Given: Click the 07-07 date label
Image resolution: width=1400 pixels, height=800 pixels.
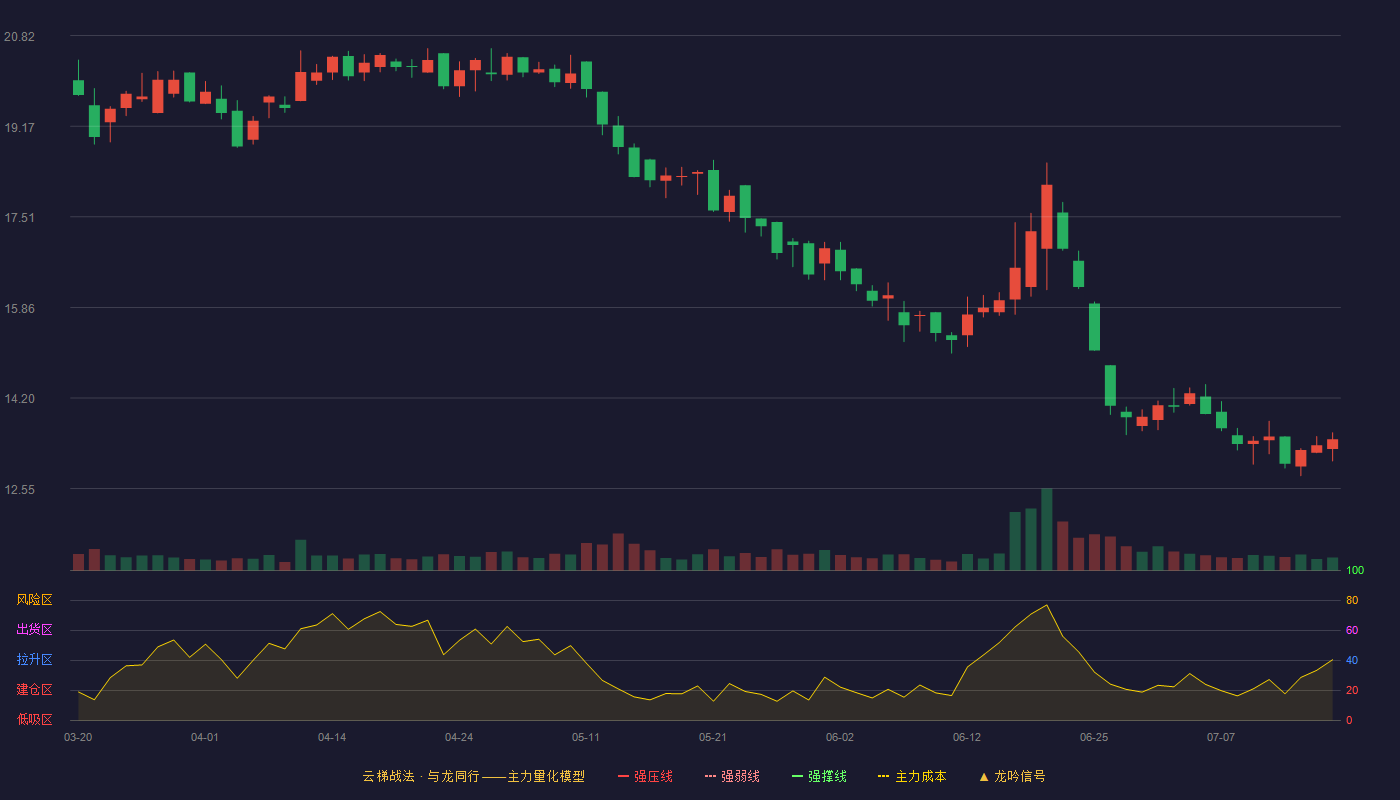Looking at the screenshot, I should [x=1221, y=737].
